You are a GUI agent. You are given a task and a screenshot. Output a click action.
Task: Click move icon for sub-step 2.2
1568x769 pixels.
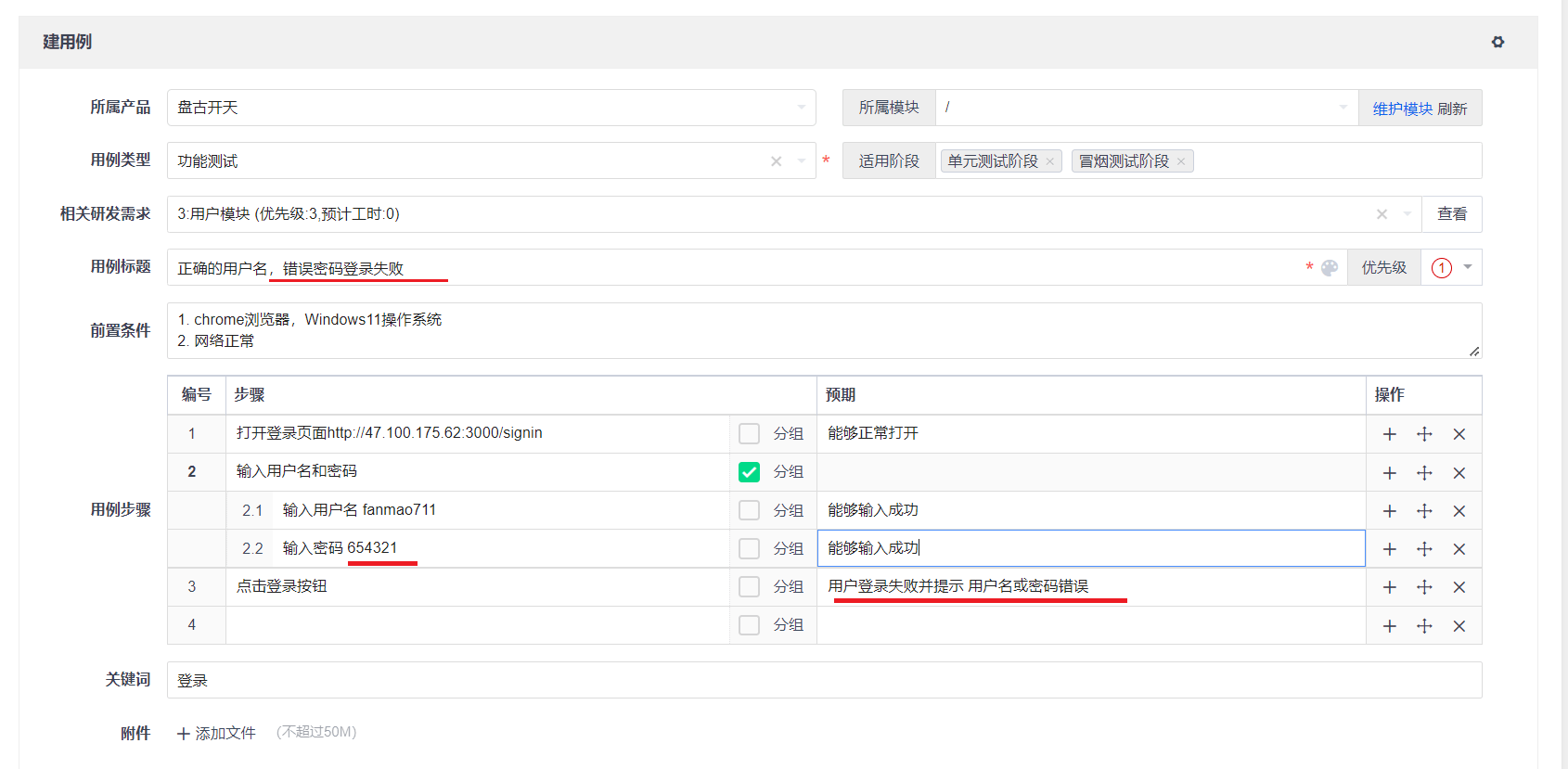point(1424,549)
